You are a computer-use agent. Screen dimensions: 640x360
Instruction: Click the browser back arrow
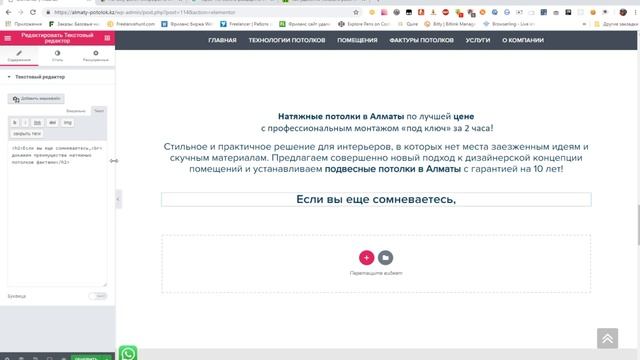(x=9, y=12)
